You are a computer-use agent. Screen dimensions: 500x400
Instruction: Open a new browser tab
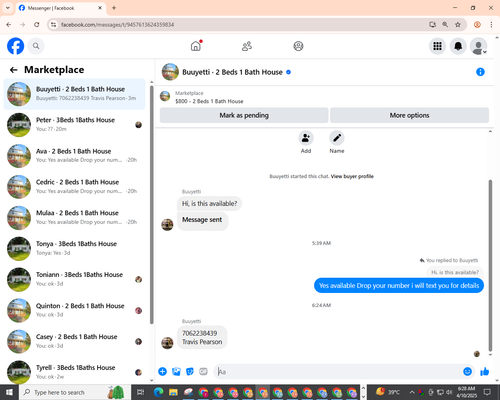[114, 8]
